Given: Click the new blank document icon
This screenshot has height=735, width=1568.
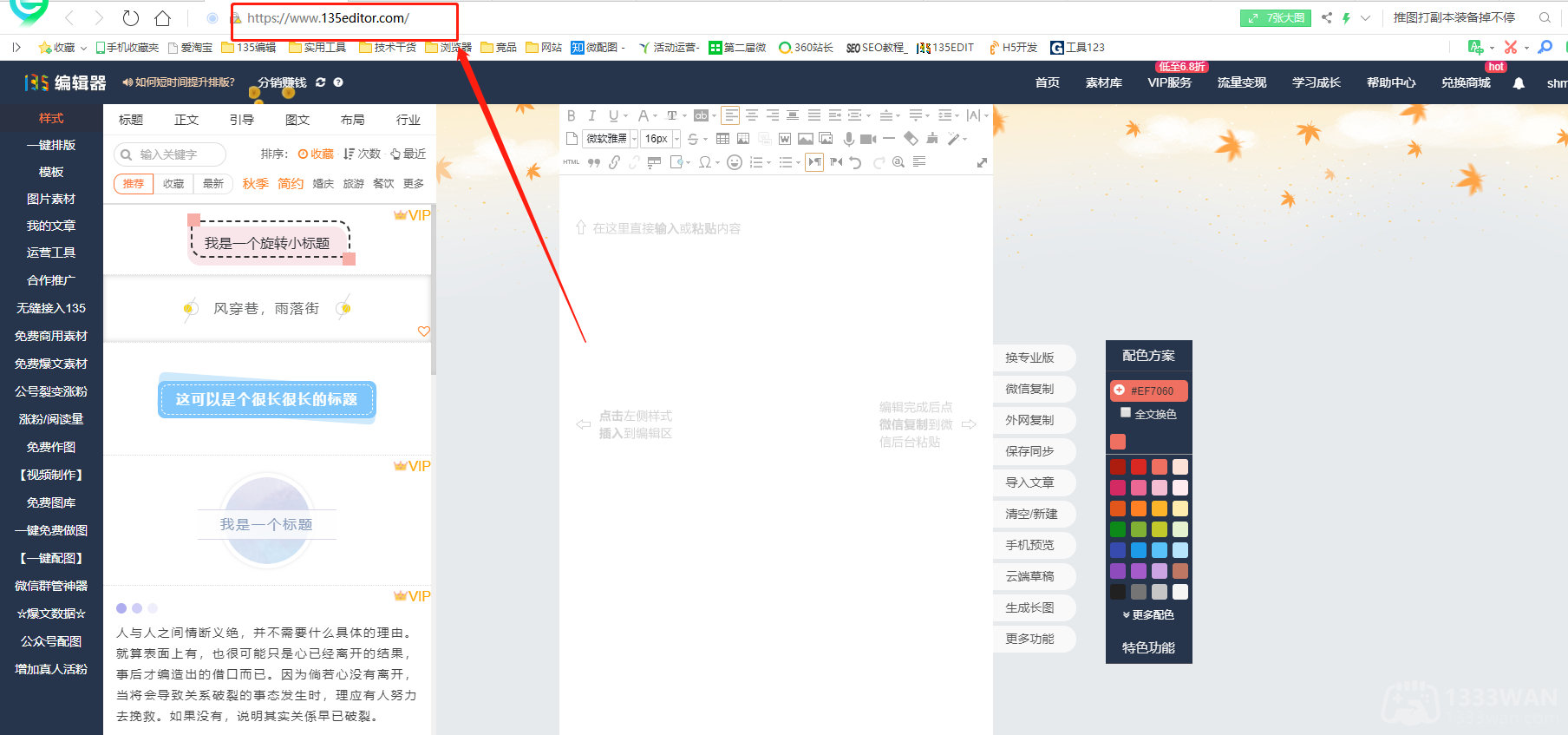Looking at the screenshot, I should (572, 139).
